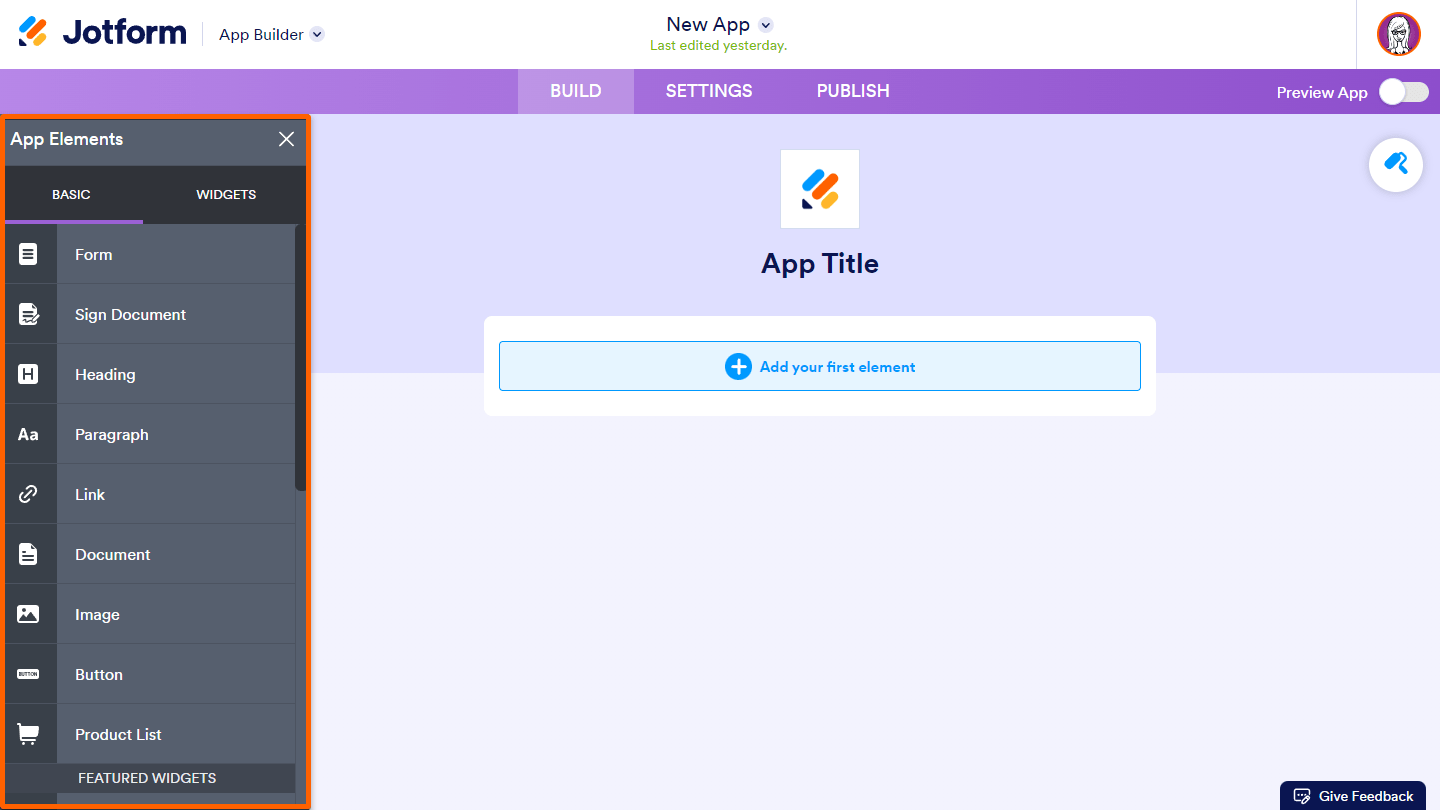Select the Form element icon
The width and height of the screenshot is (1440, 810).
(28, 254)
